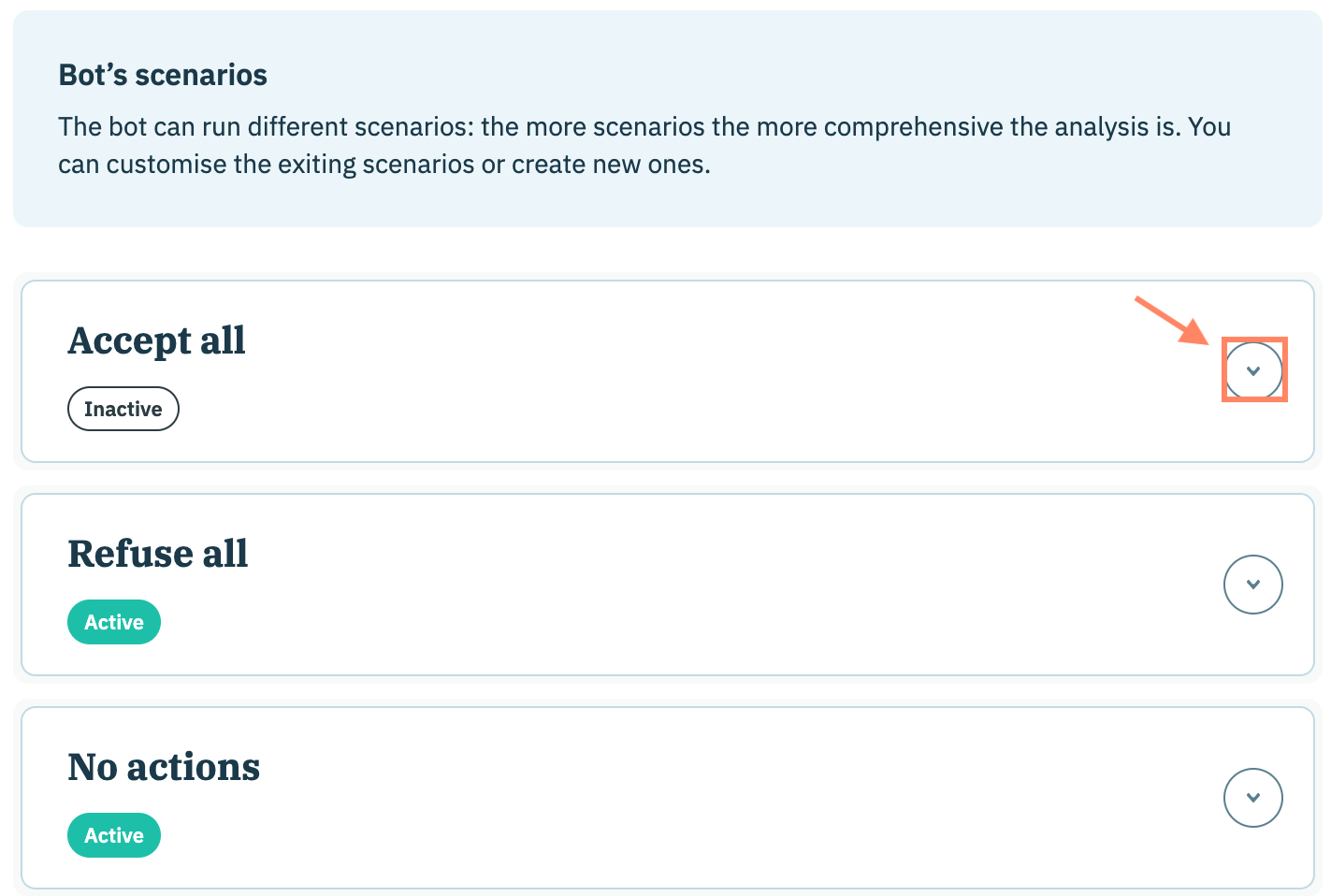Expand the Refuse all scenario chevron
Viewport: 1331px width, 896px height.
(1252, 585)
